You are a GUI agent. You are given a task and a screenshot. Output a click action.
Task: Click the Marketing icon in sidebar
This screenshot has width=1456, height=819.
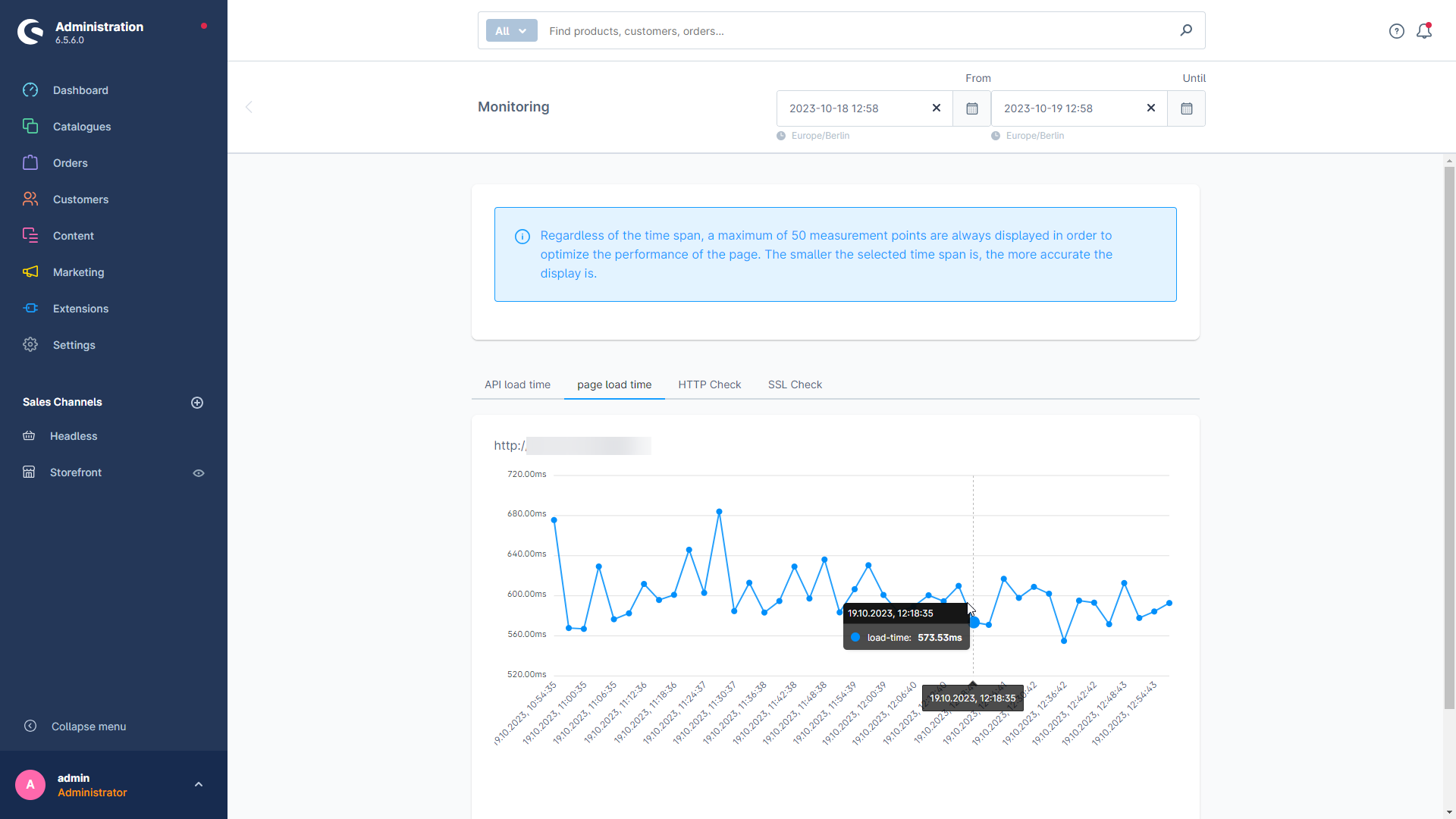[x=30, y=272]
